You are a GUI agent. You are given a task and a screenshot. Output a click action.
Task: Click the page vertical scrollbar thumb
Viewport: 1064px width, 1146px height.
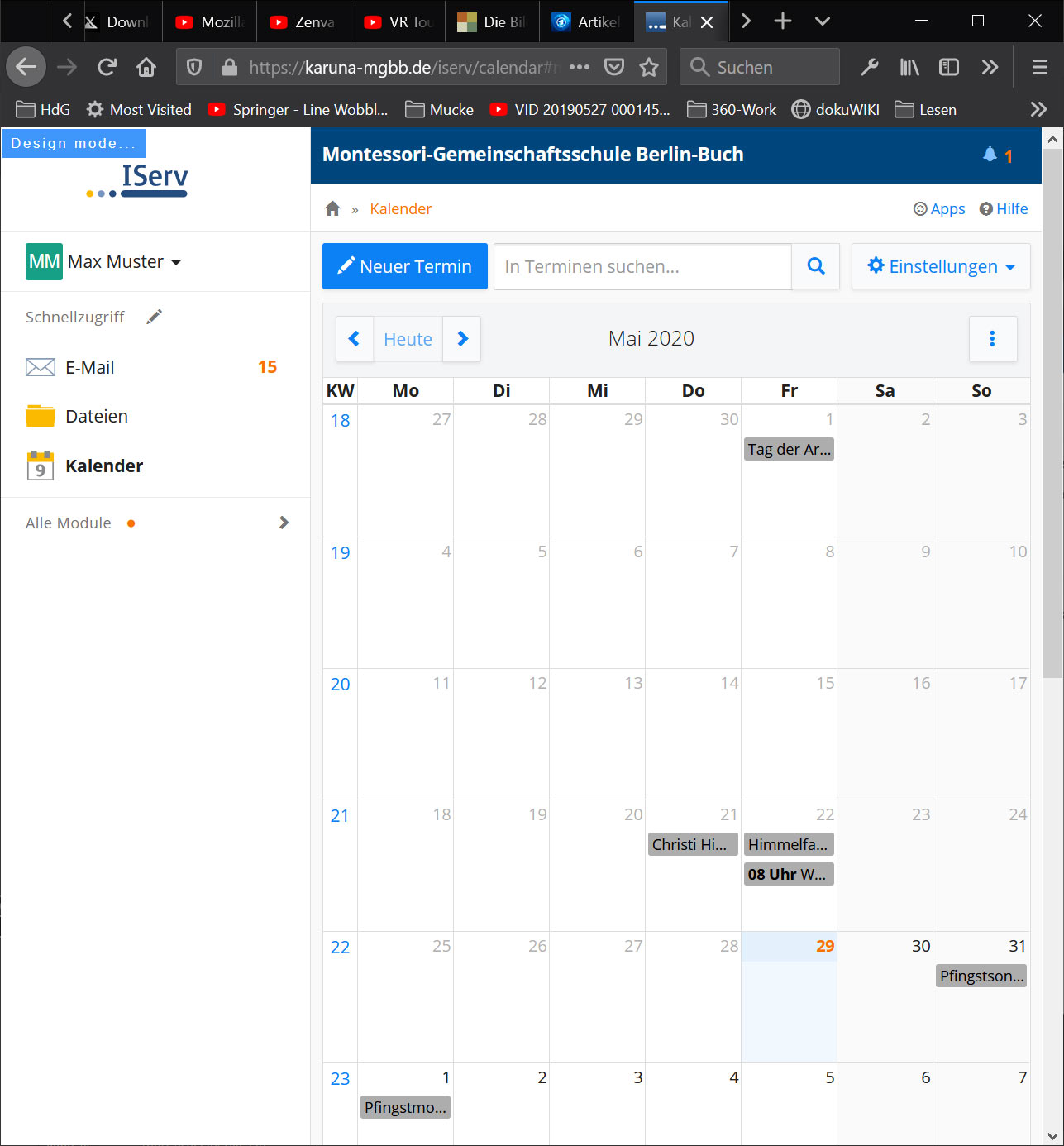1052,413
